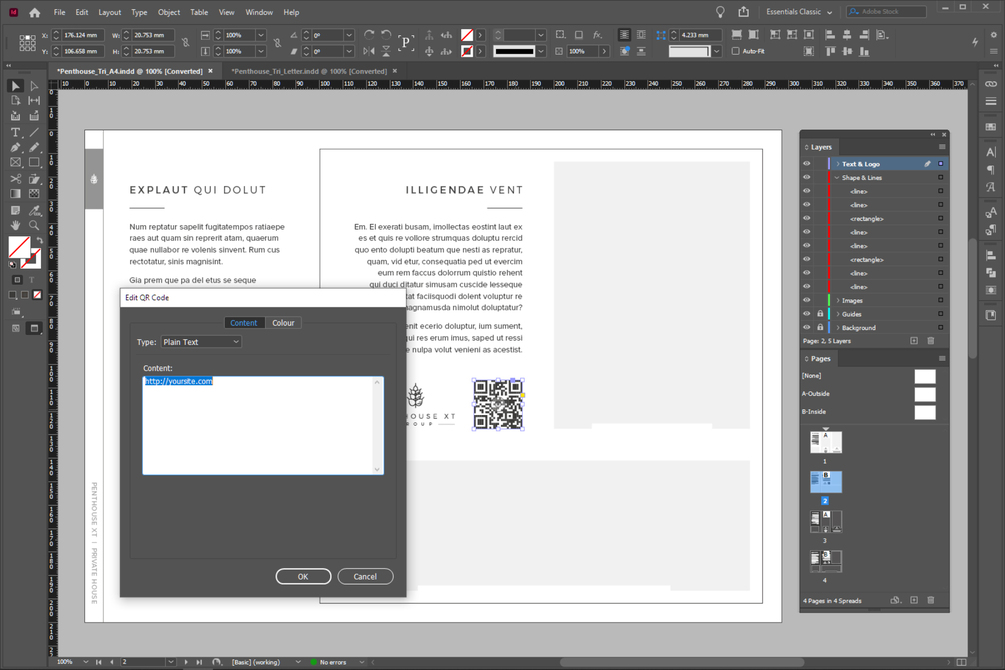Switch to the Colour tab
This screenshot has width=1005, height=670.
coord(283,323)
